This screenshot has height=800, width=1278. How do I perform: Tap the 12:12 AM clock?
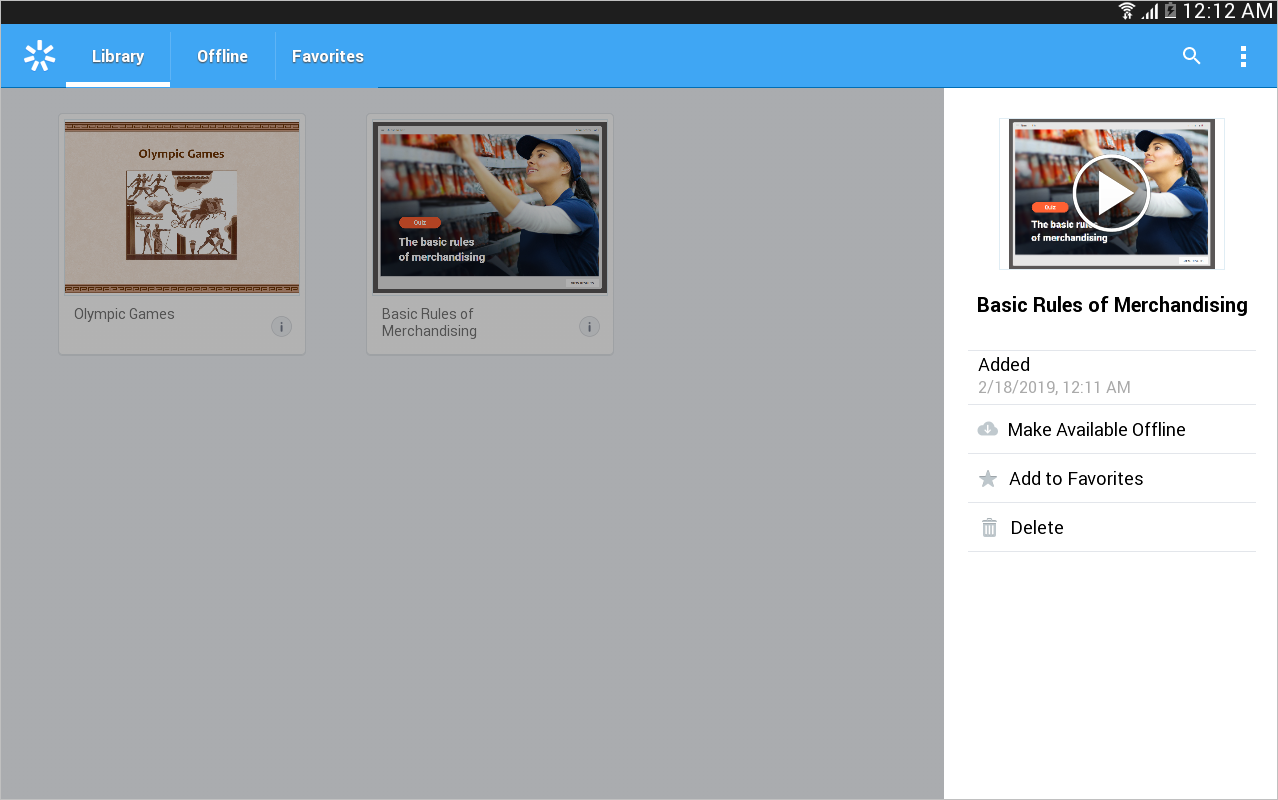1227,11
